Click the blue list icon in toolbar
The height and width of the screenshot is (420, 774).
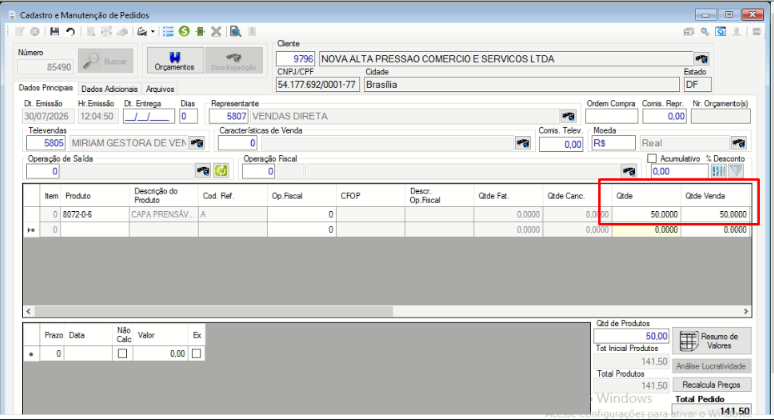click(x=168, y=32)
